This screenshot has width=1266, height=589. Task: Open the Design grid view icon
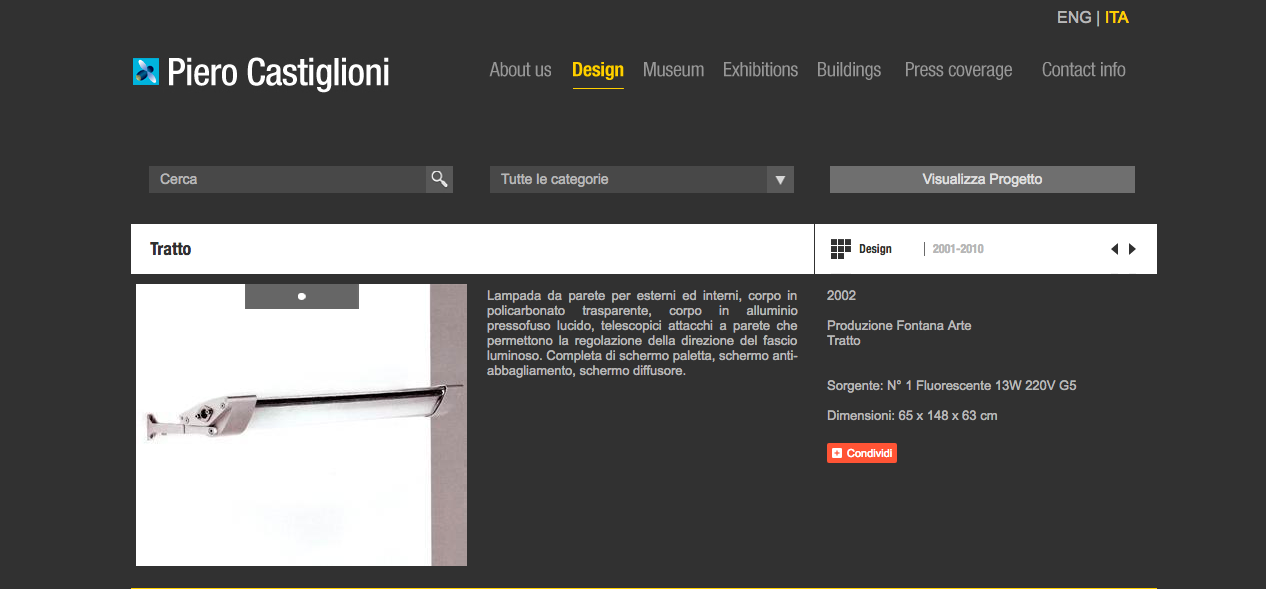pos(840,249)
